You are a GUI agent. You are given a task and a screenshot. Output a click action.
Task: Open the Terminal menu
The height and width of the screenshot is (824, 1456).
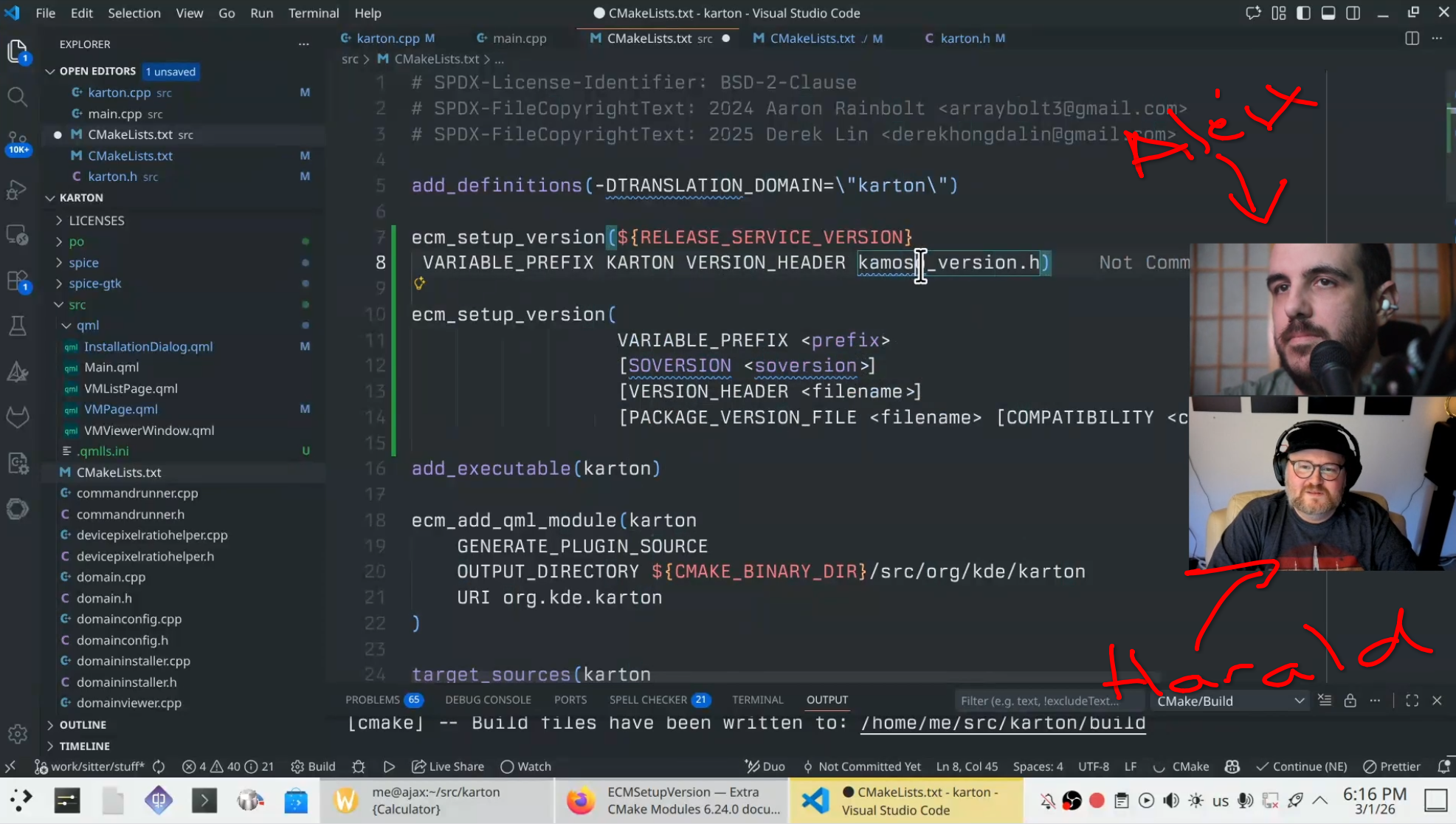(313, 13)
